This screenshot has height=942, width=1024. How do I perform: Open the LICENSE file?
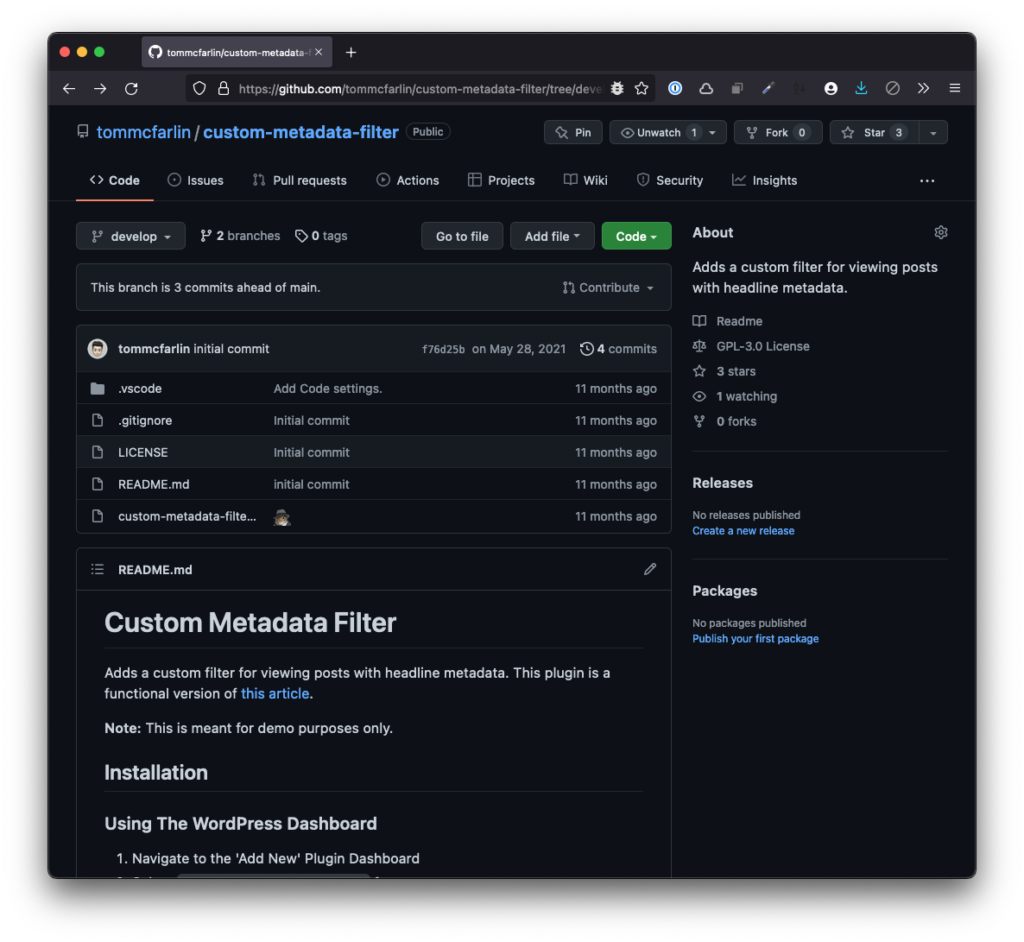pyautogui.click(x=143, y=453)
